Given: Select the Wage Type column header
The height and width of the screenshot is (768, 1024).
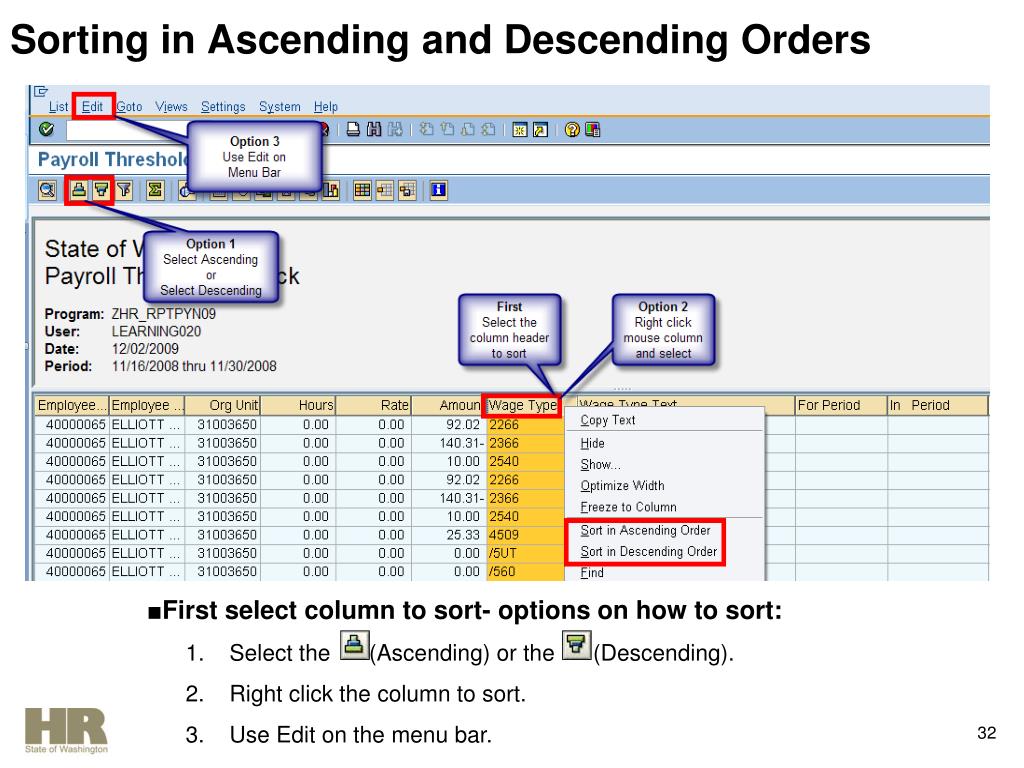Looking at the screenshot, I should [522, 406].
